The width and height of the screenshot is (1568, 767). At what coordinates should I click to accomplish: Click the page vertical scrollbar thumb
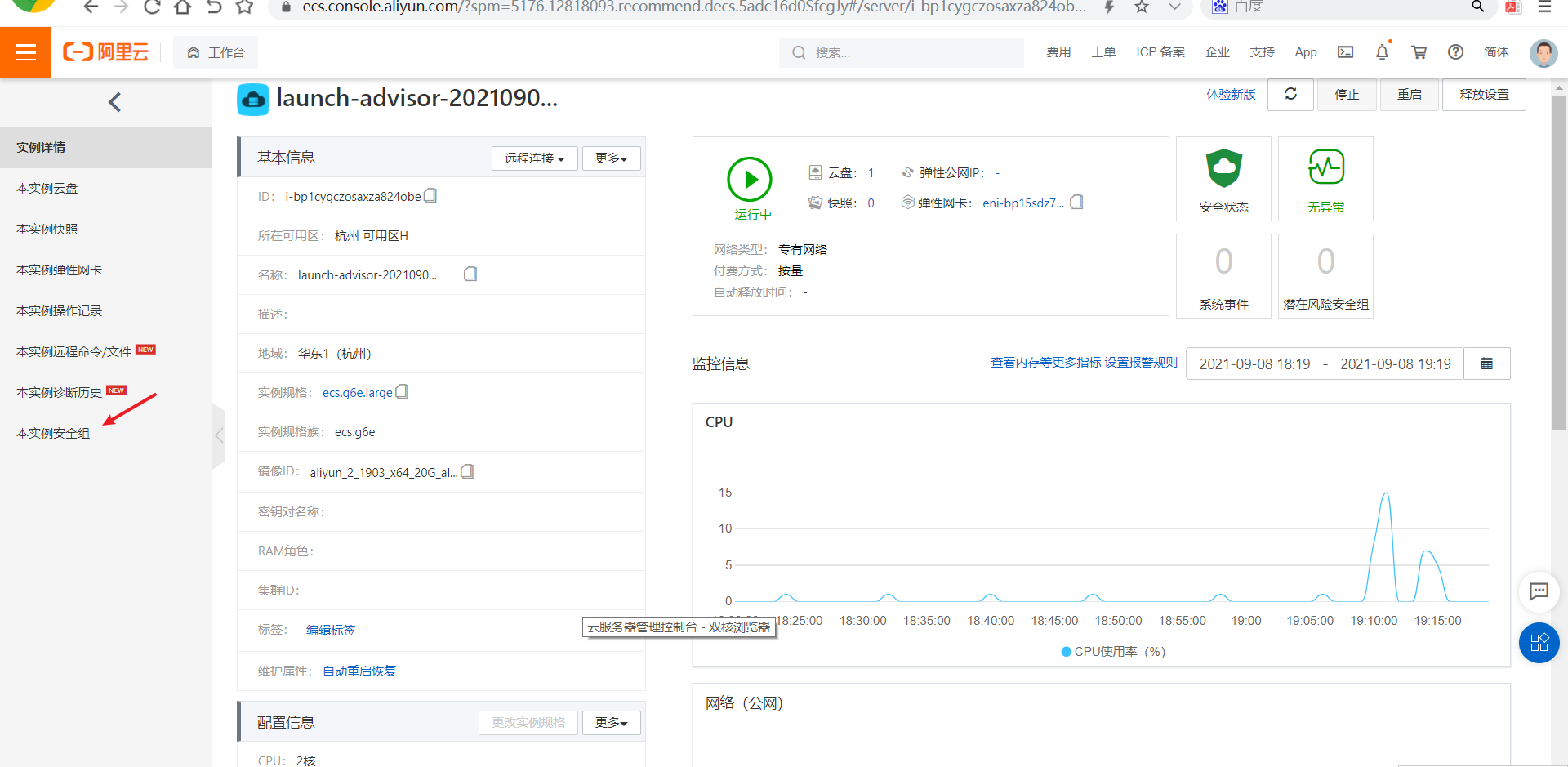[1559, 262]
